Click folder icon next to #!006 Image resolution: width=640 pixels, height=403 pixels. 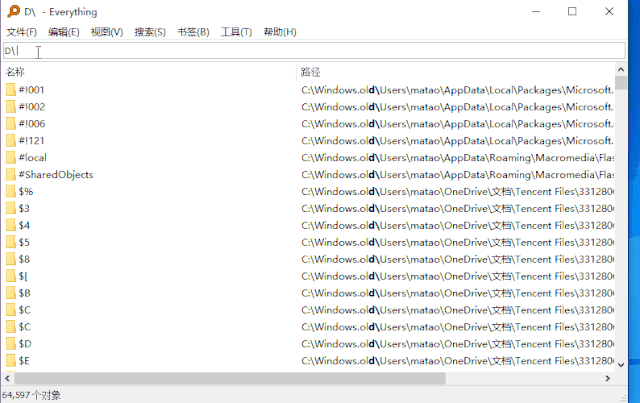click(11, 124)
